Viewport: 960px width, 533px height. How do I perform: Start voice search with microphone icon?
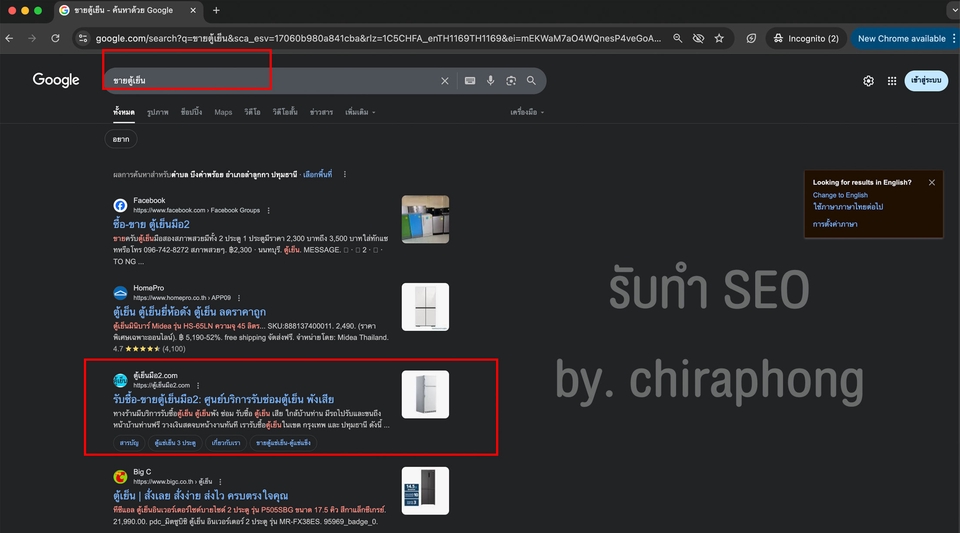point(490,81)
